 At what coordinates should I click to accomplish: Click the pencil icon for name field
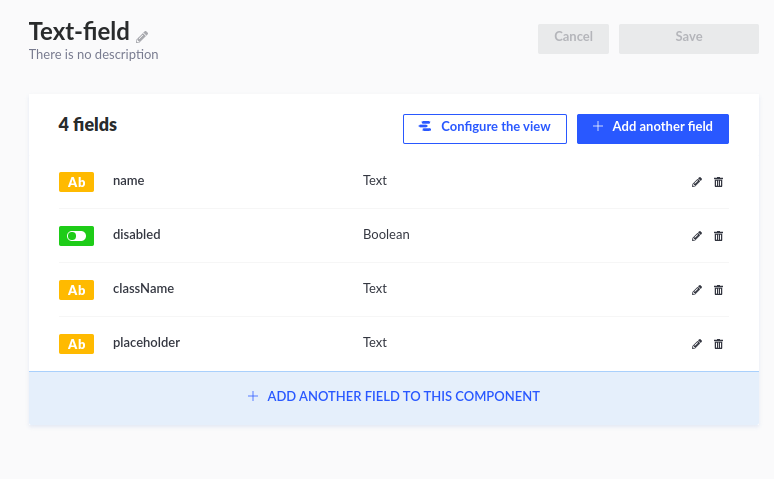(x=697, y=182)
